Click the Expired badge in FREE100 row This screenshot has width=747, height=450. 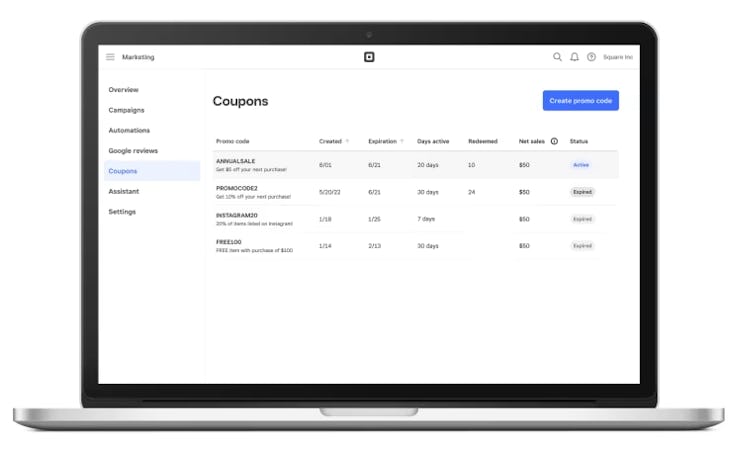point(582,246)
